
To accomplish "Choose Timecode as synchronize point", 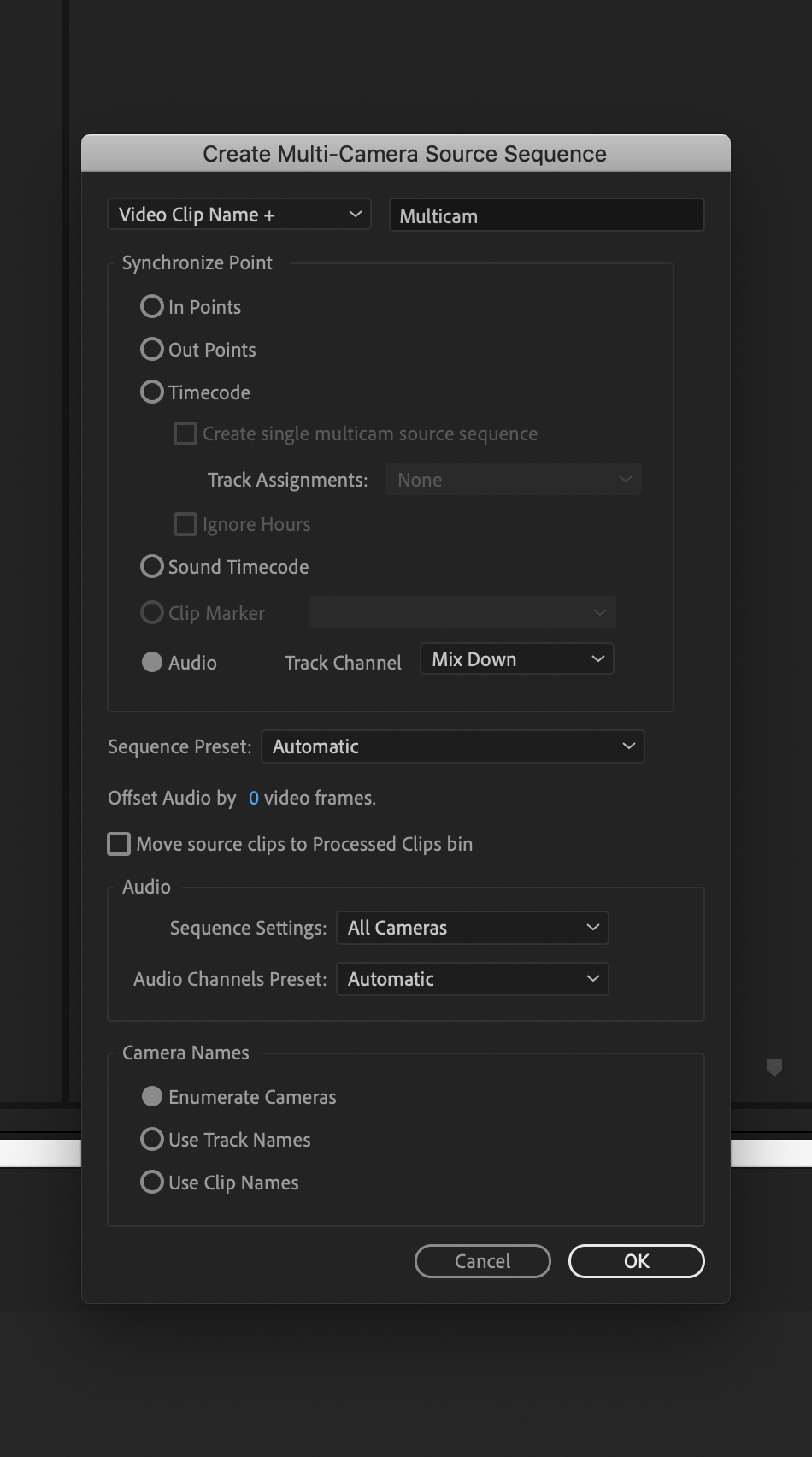I will pyautogui.click(x=152, y=392).
